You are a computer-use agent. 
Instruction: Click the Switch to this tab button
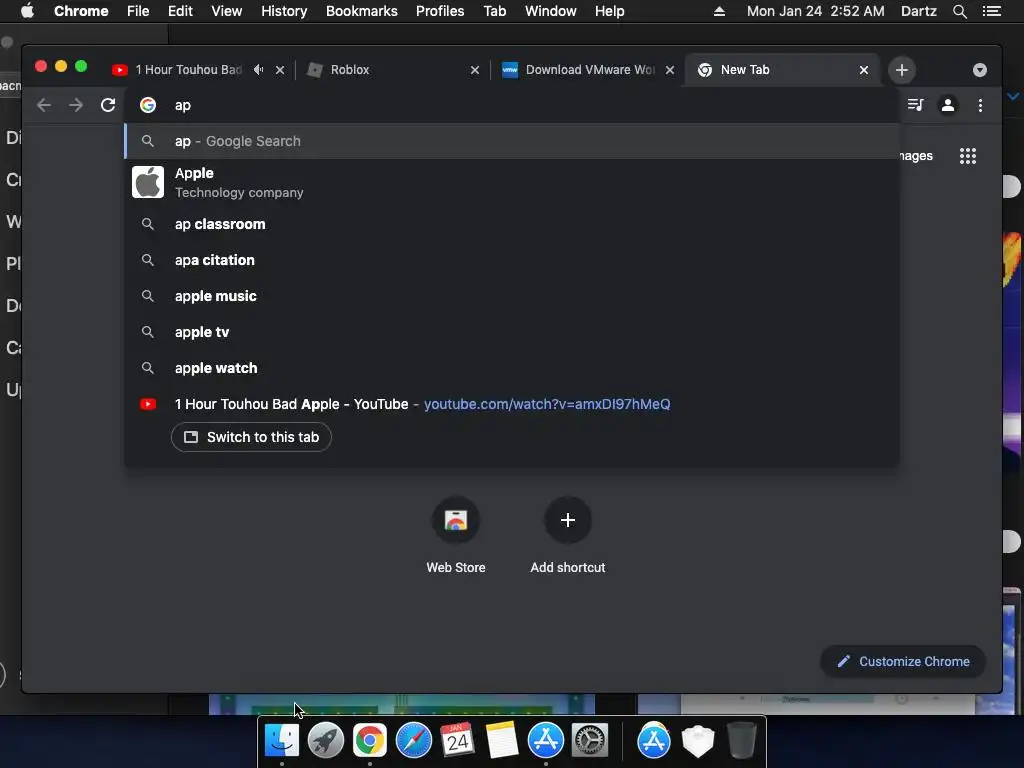[x=251, y=437]
